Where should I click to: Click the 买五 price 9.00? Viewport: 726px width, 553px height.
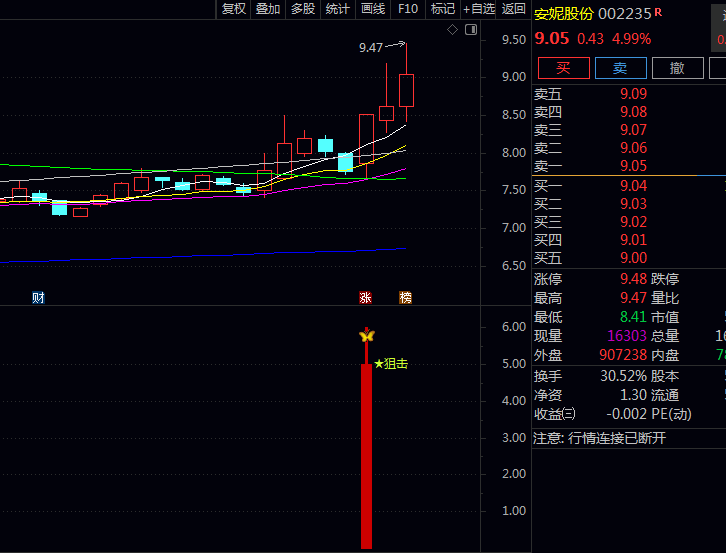[633, 258]
